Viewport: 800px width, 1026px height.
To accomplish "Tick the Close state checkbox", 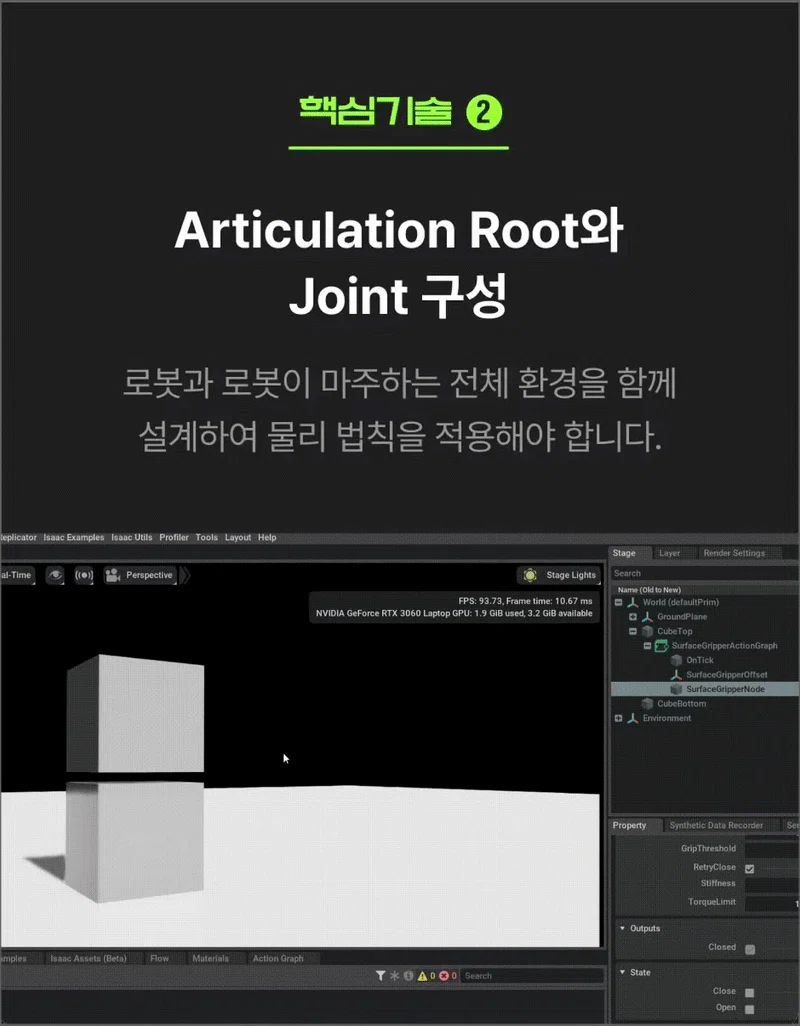I will click(750, 993).
